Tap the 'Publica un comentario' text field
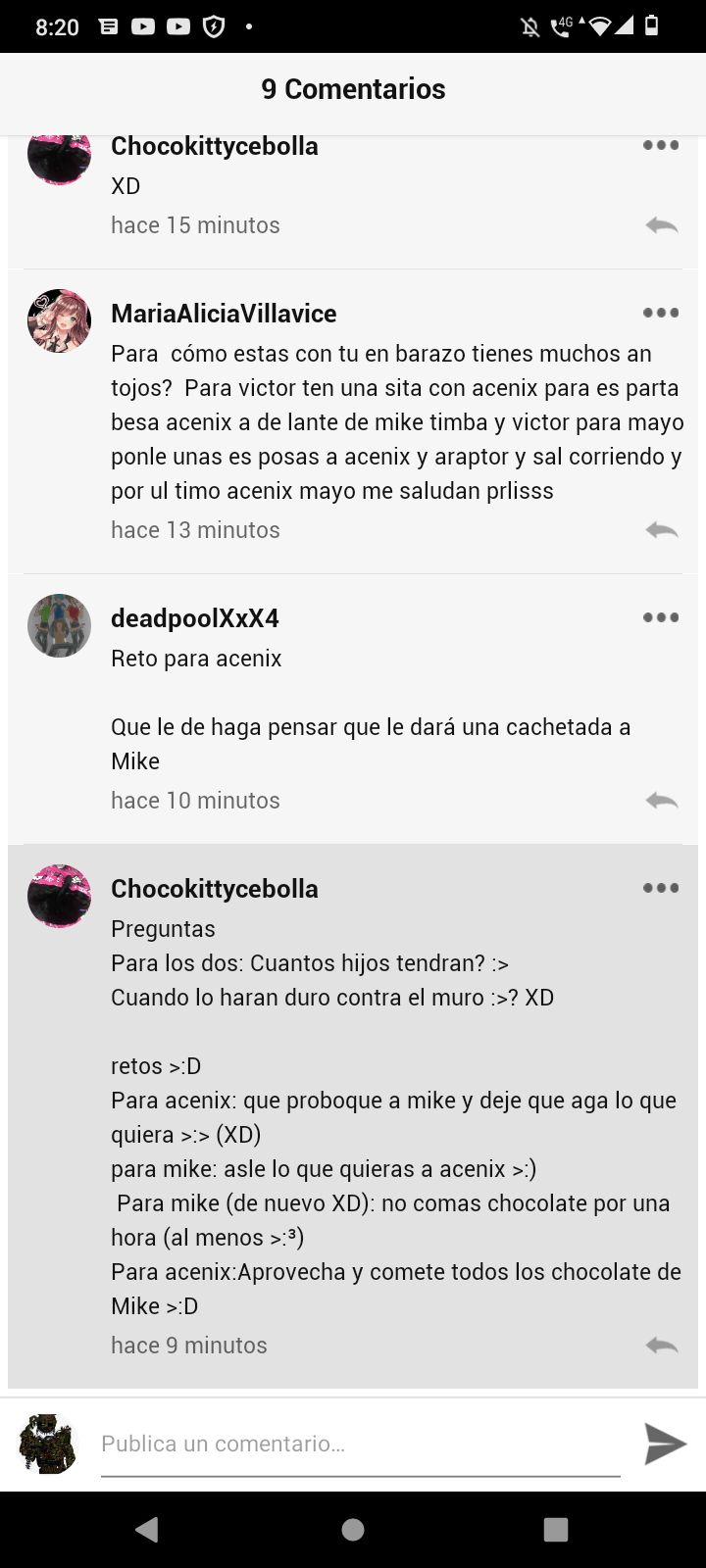 coord(361,1445)
